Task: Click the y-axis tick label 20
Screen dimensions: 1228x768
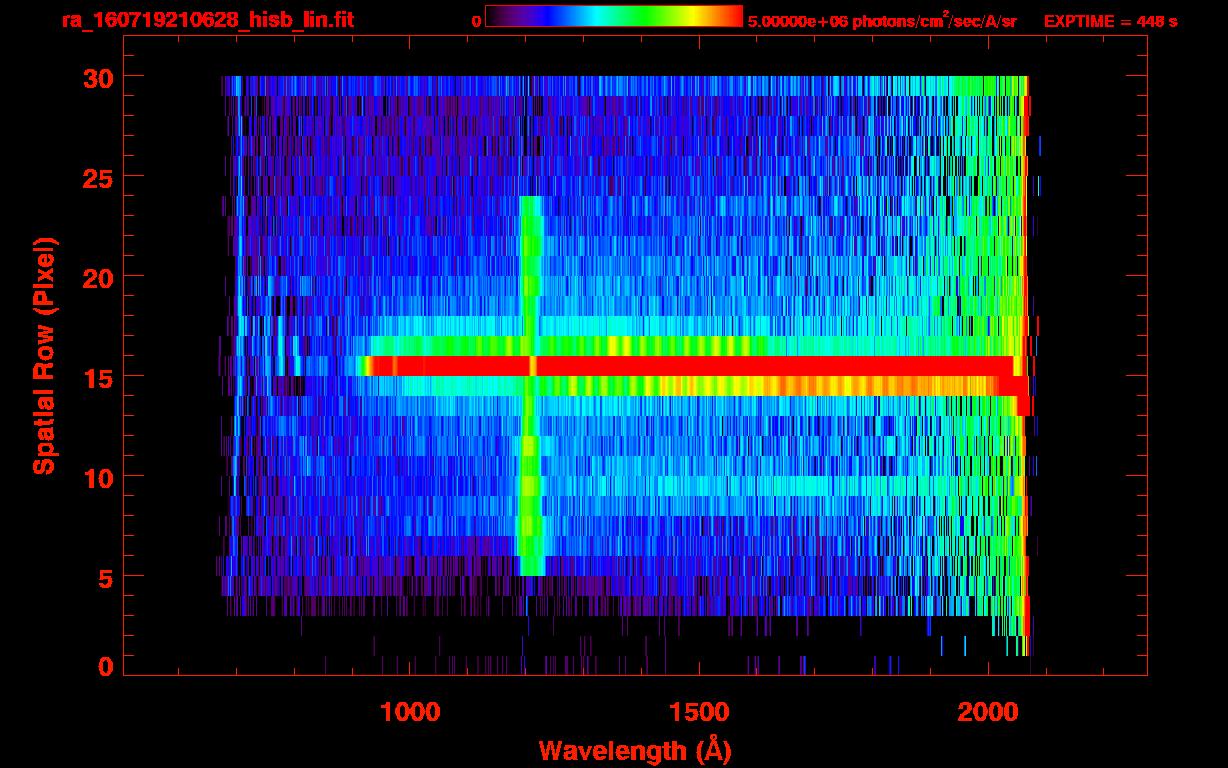Action: pyautogui.click(x=97, y=277)
